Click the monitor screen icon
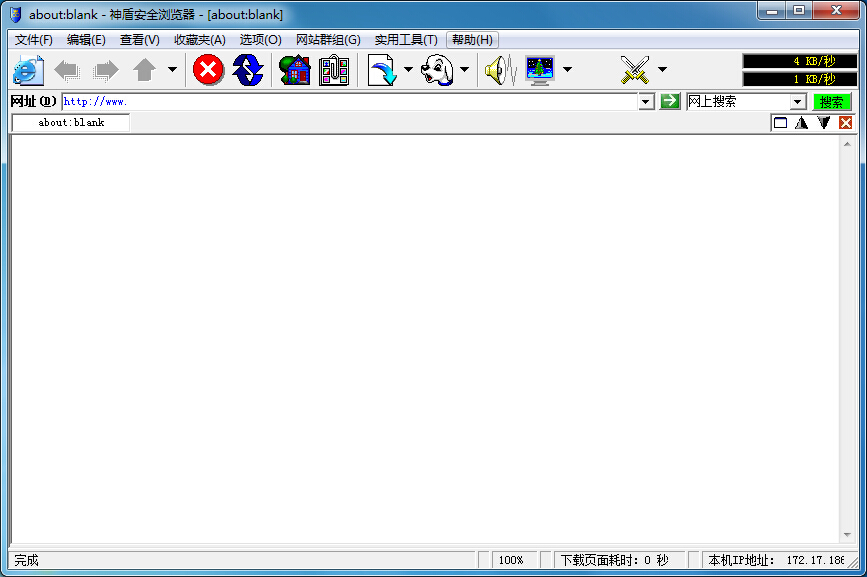The width and height of the screenshot is (867, 577). click(540, 70)
